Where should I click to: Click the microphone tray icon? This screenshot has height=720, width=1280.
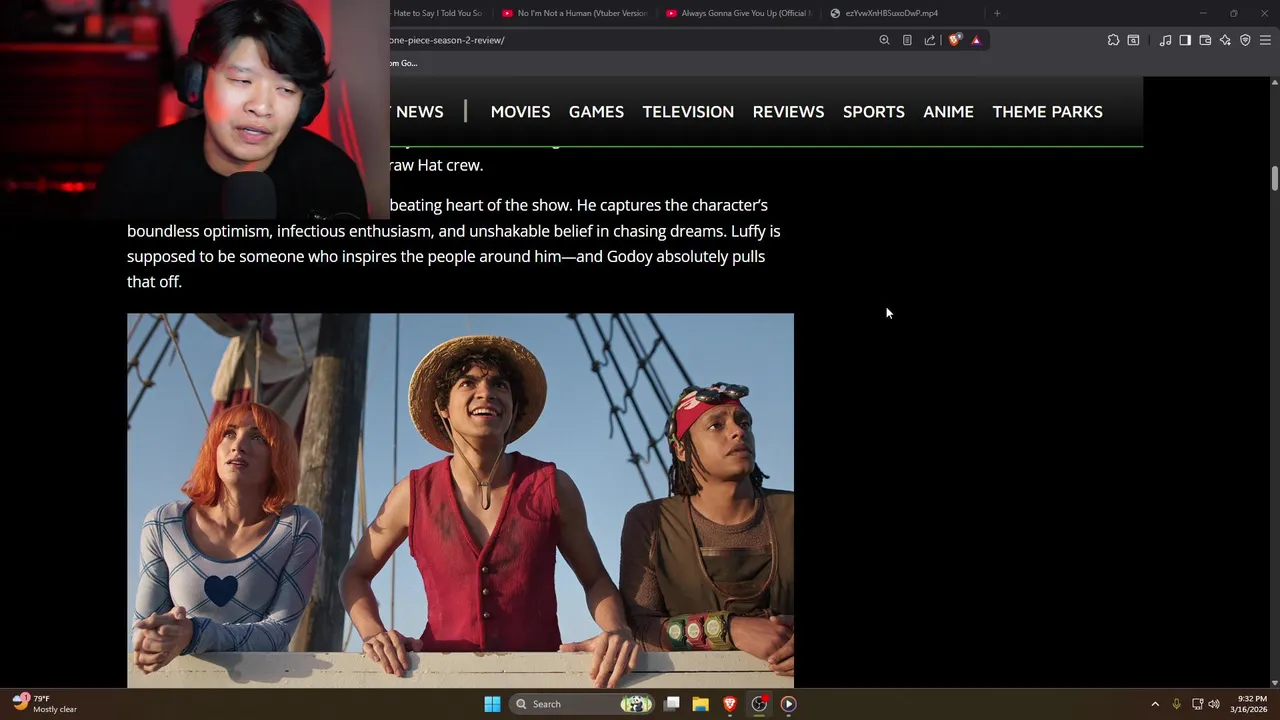pyautogui.click(x=1176, y=704)
